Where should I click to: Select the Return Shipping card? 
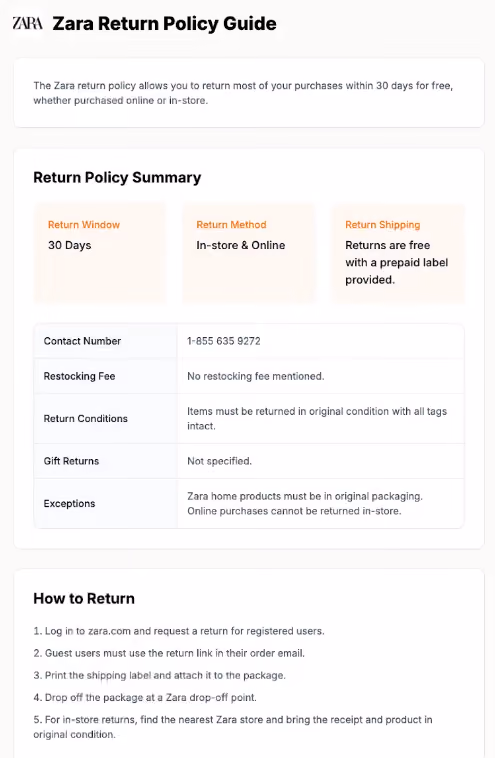coord(397,253)
